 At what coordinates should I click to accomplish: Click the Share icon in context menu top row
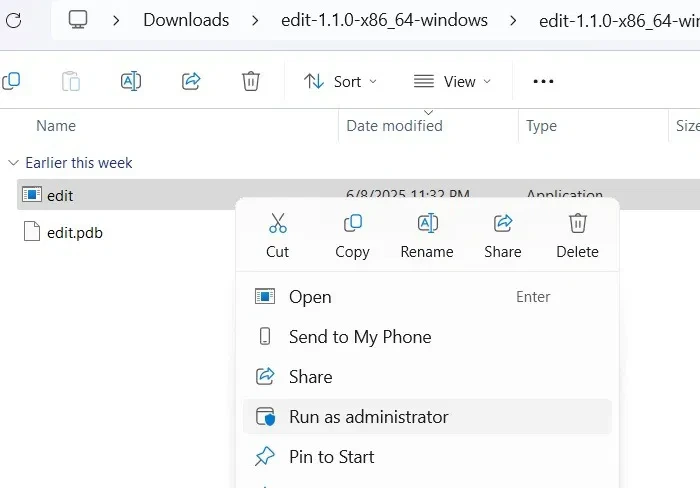[x=503, y=224]
